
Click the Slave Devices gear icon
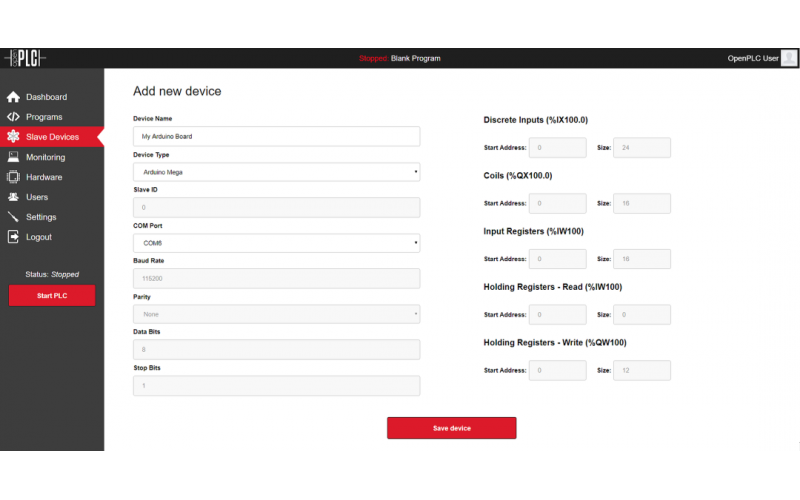pos(13,137)
